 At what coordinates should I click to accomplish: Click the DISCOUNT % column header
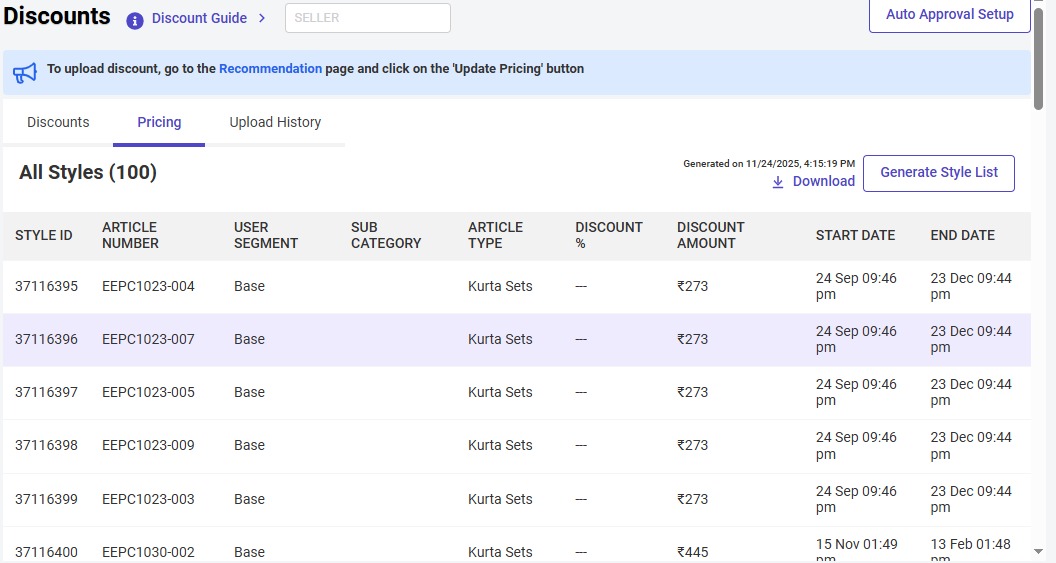609,236
